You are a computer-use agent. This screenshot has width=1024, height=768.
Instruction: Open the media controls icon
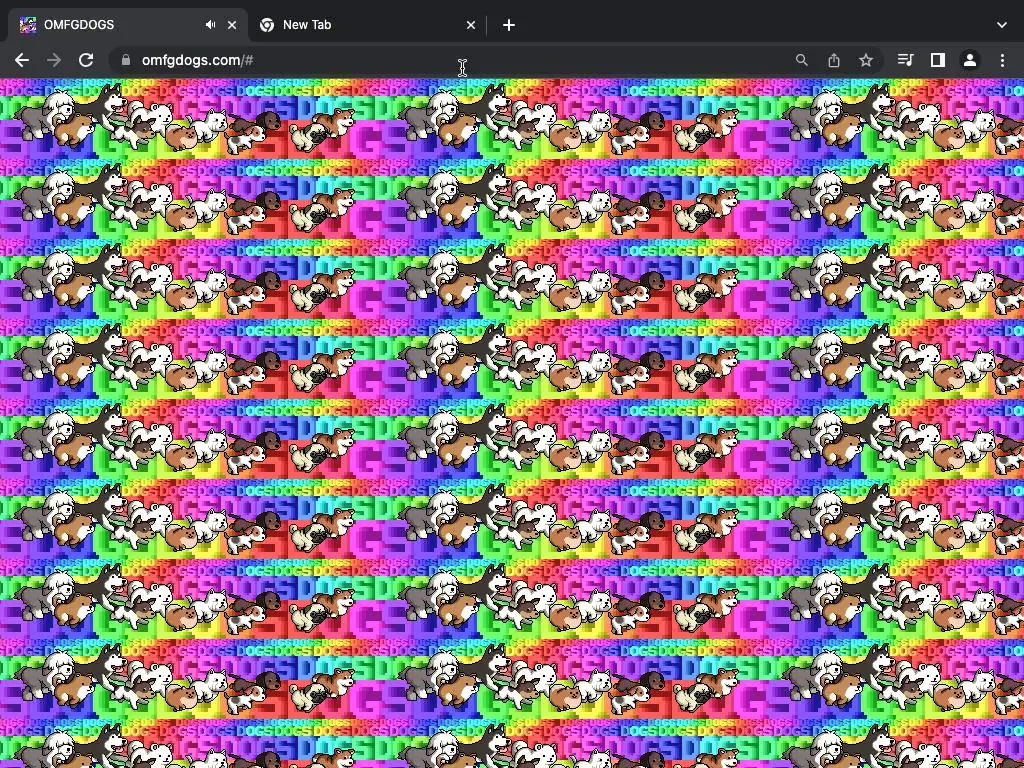tap(905, 60)
